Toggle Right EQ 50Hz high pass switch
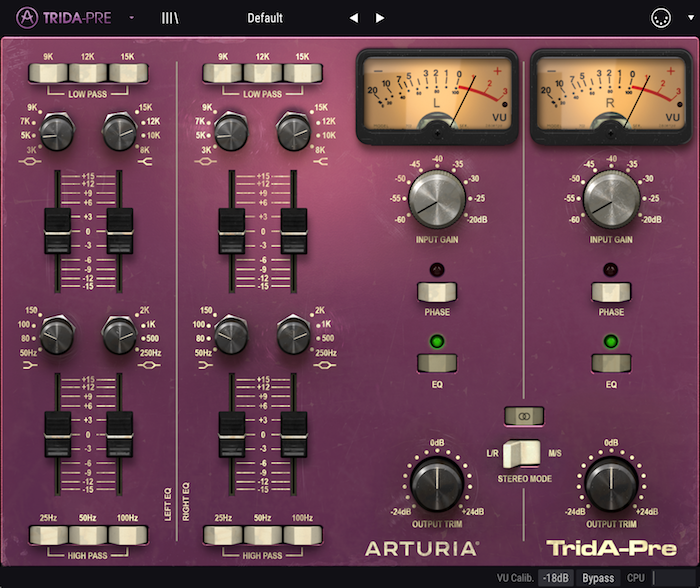This screenshot has width=700, height=588. tap(262, 535)
